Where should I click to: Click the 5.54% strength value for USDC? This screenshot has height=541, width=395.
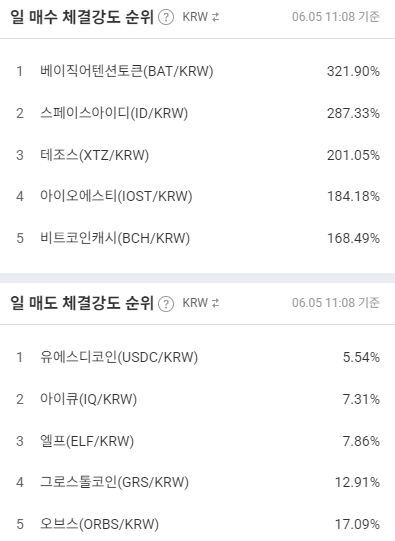361,357
